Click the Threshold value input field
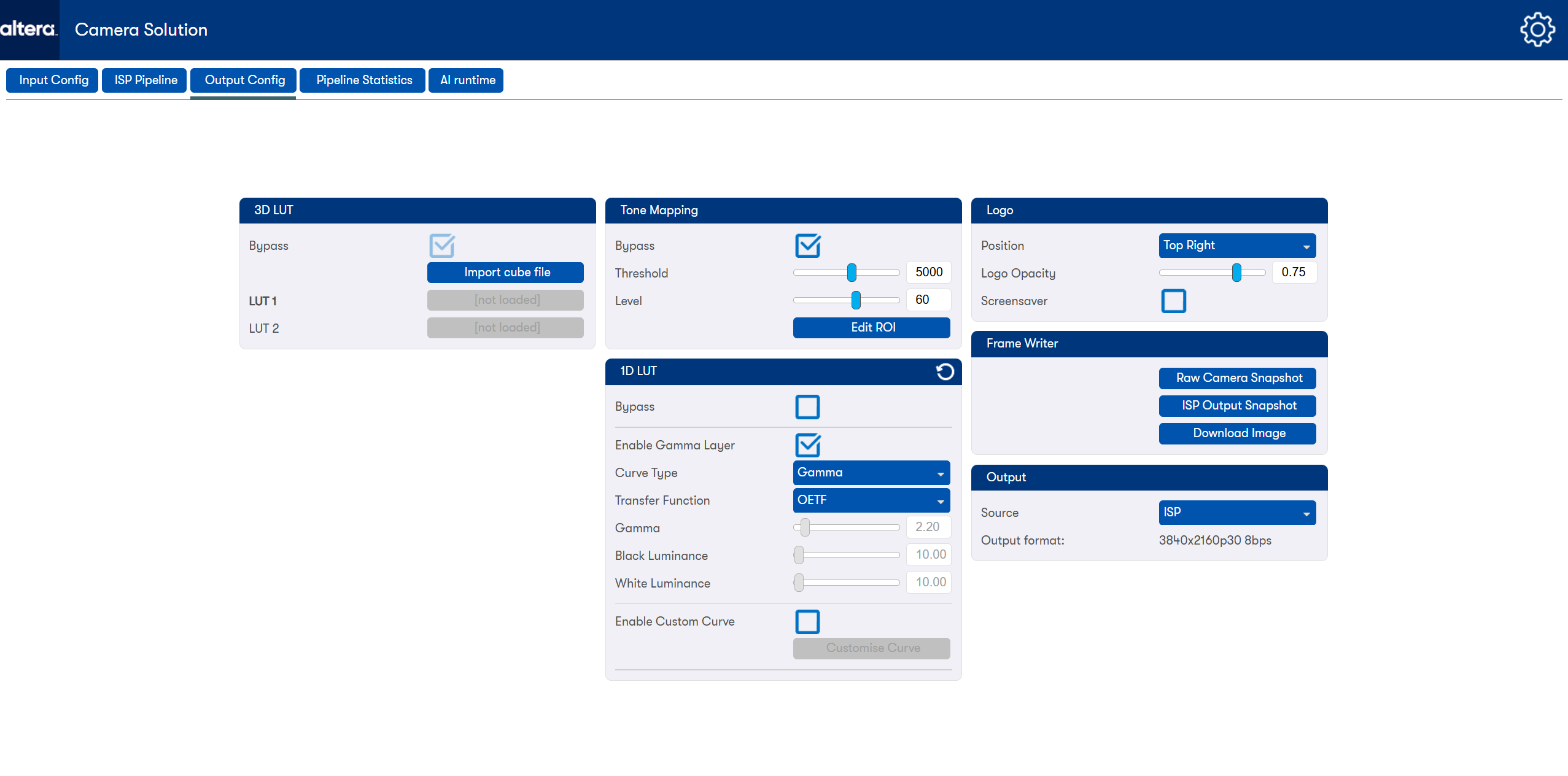This screenshot has width=1568, height=776. (928, 273)
